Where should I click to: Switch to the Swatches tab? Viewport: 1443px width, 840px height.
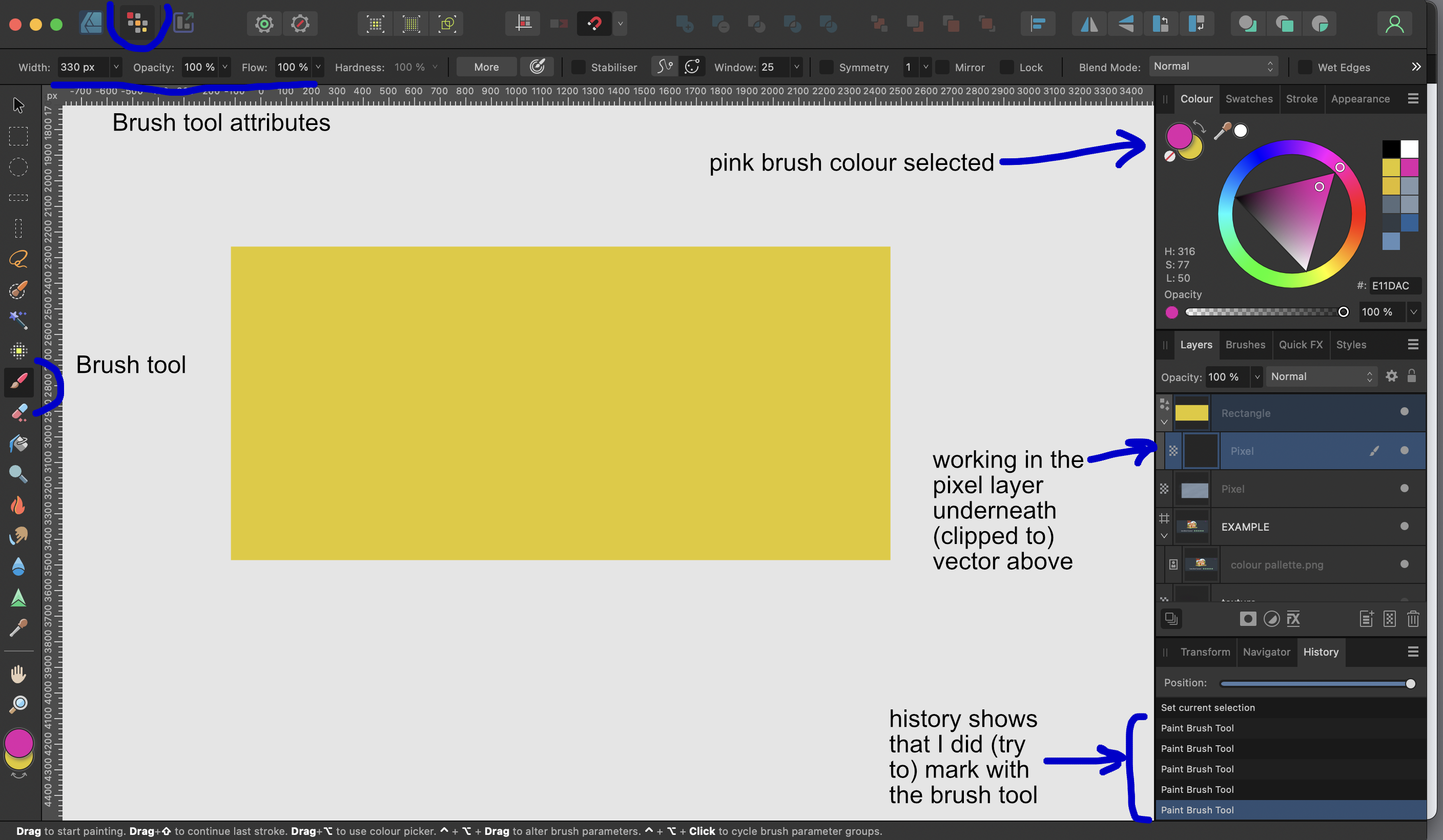tap(1249, 99)
